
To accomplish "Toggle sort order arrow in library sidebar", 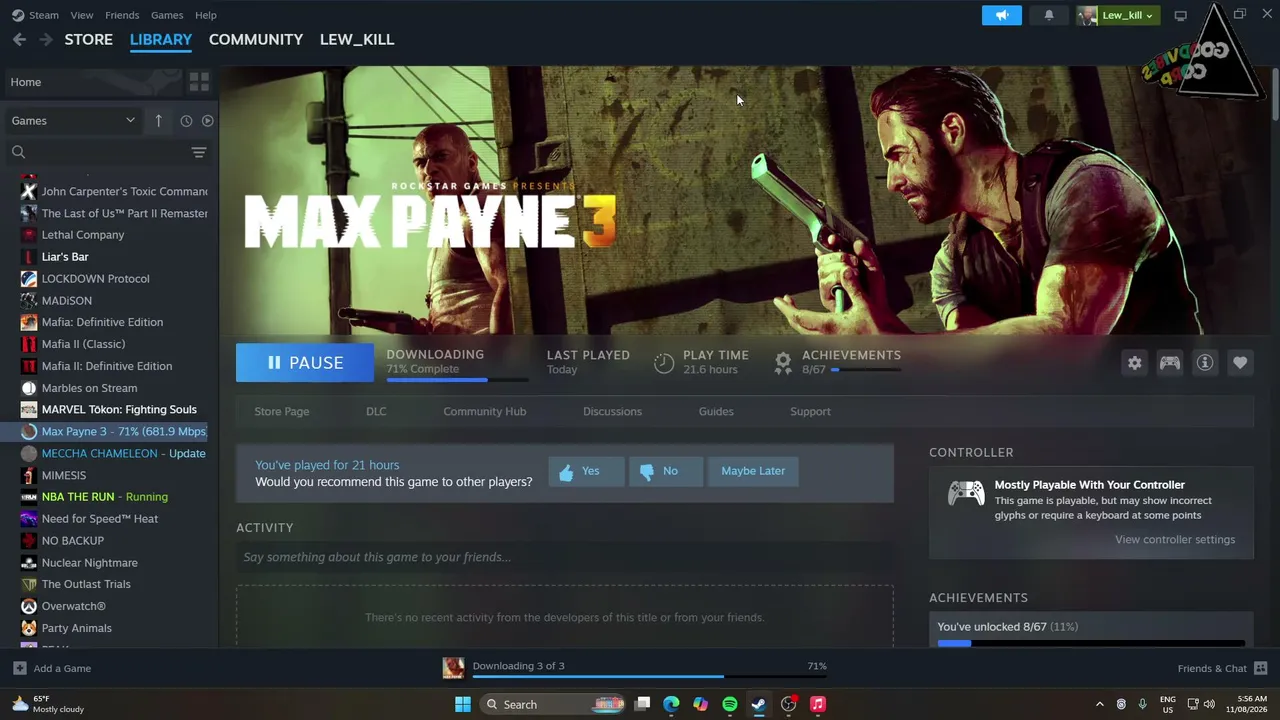I will pyautogui.click(x=158, y=120).
